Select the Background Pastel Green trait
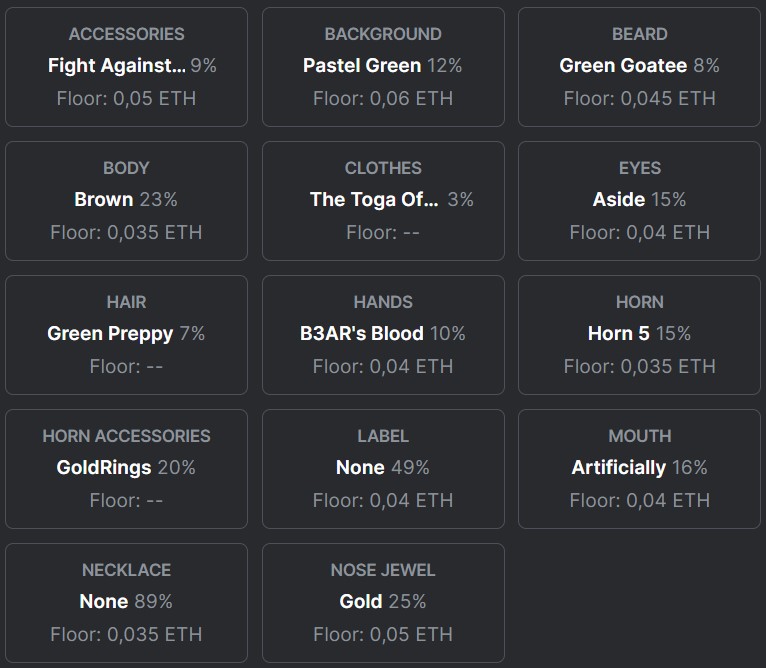This screenshot has width=766, height=668. point(383,67)
